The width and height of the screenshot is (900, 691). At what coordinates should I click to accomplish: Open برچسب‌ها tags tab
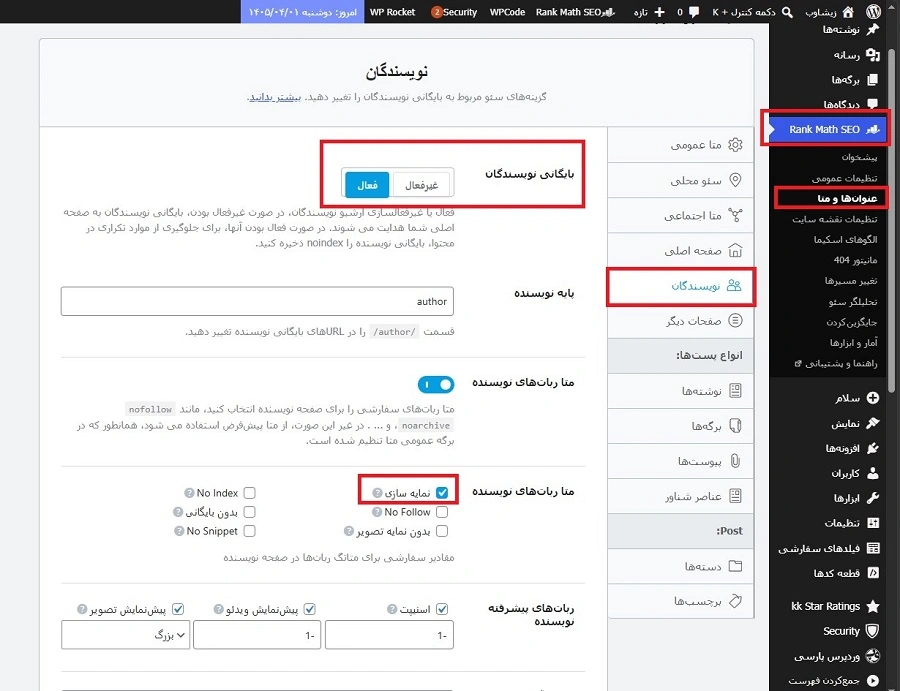[x=680, y=601]
